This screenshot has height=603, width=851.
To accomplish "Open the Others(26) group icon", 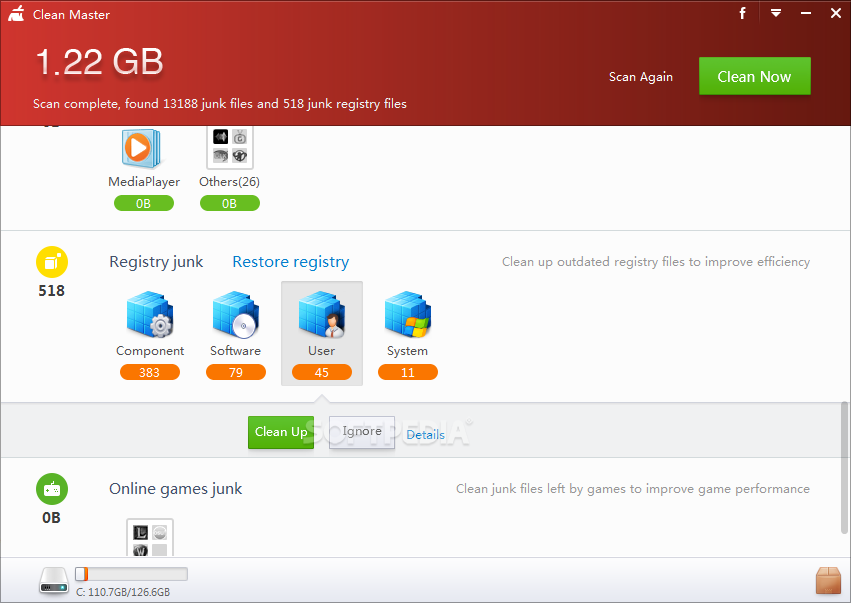I will click(x=230, y=148).
